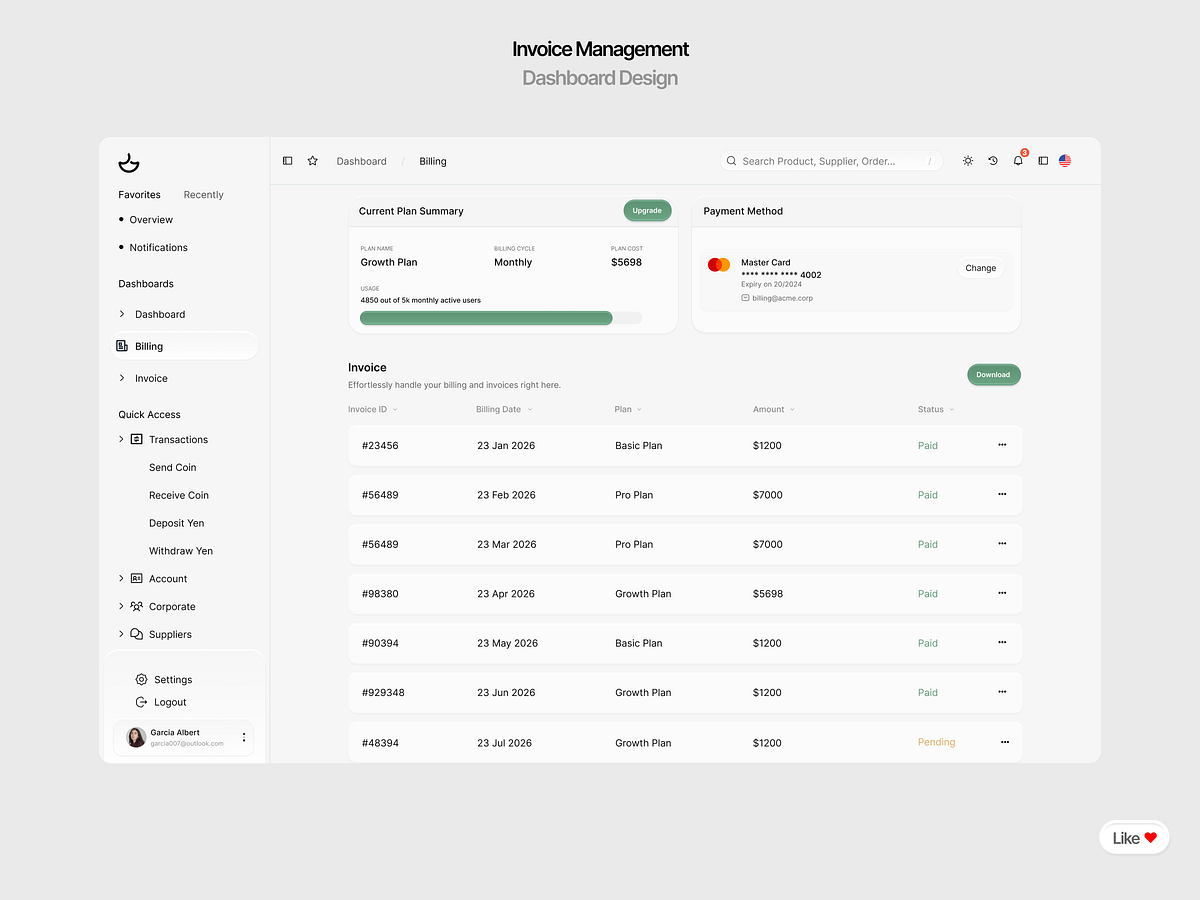Open notifications with the bell icon
The height and width of the screenshot is (900, 1200).
pos(1017,160)
